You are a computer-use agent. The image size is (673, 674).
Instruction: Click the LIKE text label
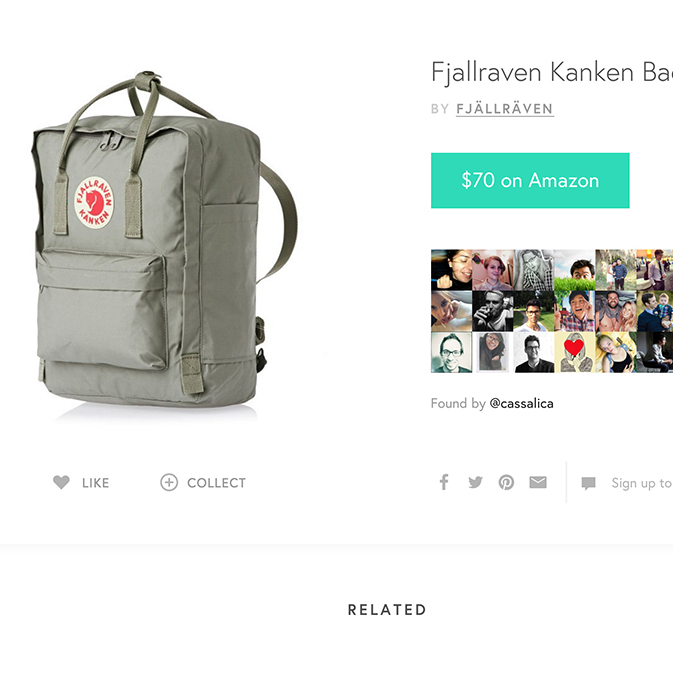[x=95, y=483]
